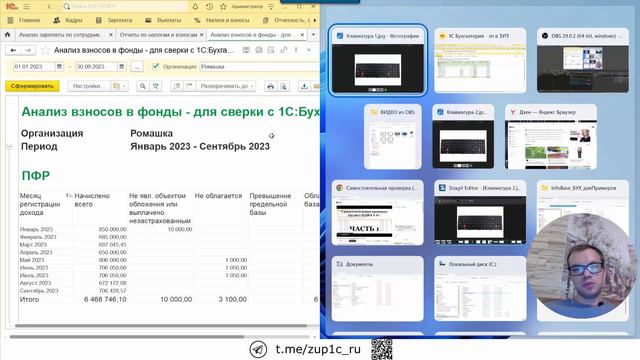Click the report header icon left of the link
The image size is (640, 360).
point(271,50)
